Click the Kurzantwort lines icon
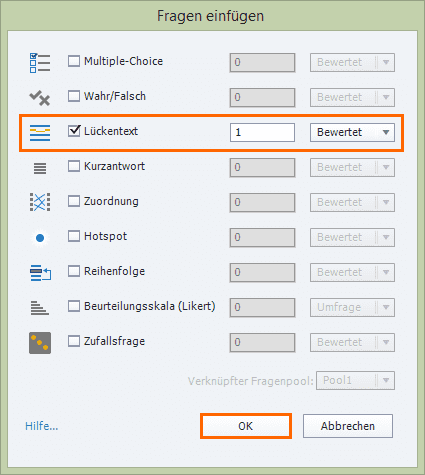 coord(40,168)
